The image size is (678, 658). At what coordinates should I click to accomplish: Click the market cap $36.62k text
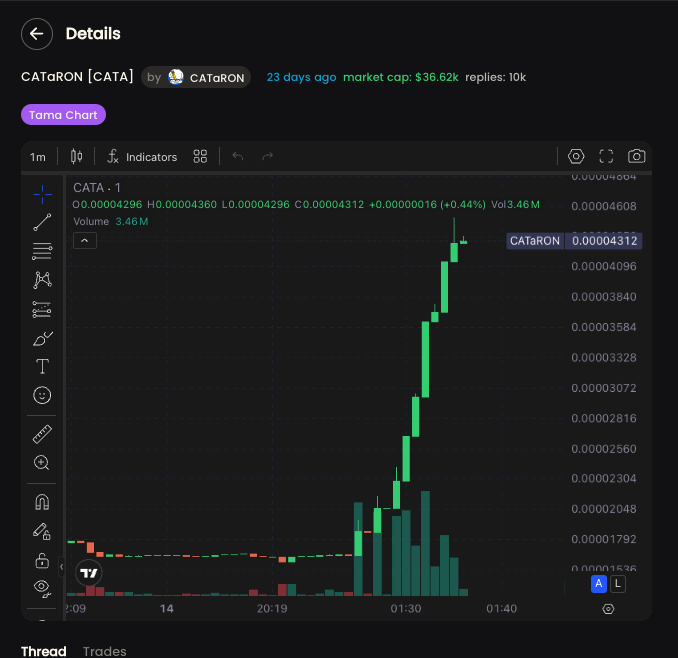(401, 77)
